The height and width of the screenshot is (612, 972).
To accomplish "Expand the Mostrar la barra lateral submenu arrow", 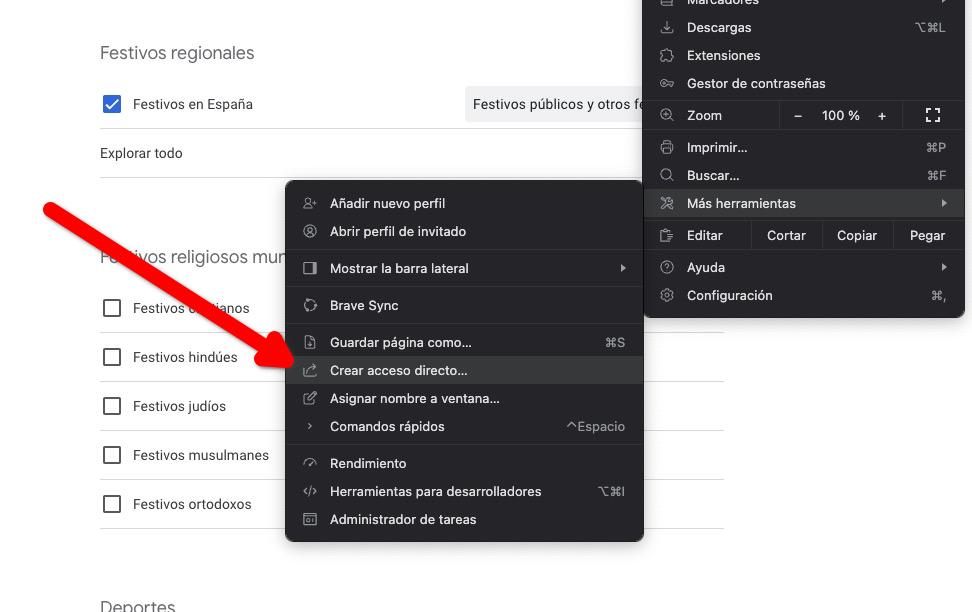I will pyautogui.click(x=623, y=268).
